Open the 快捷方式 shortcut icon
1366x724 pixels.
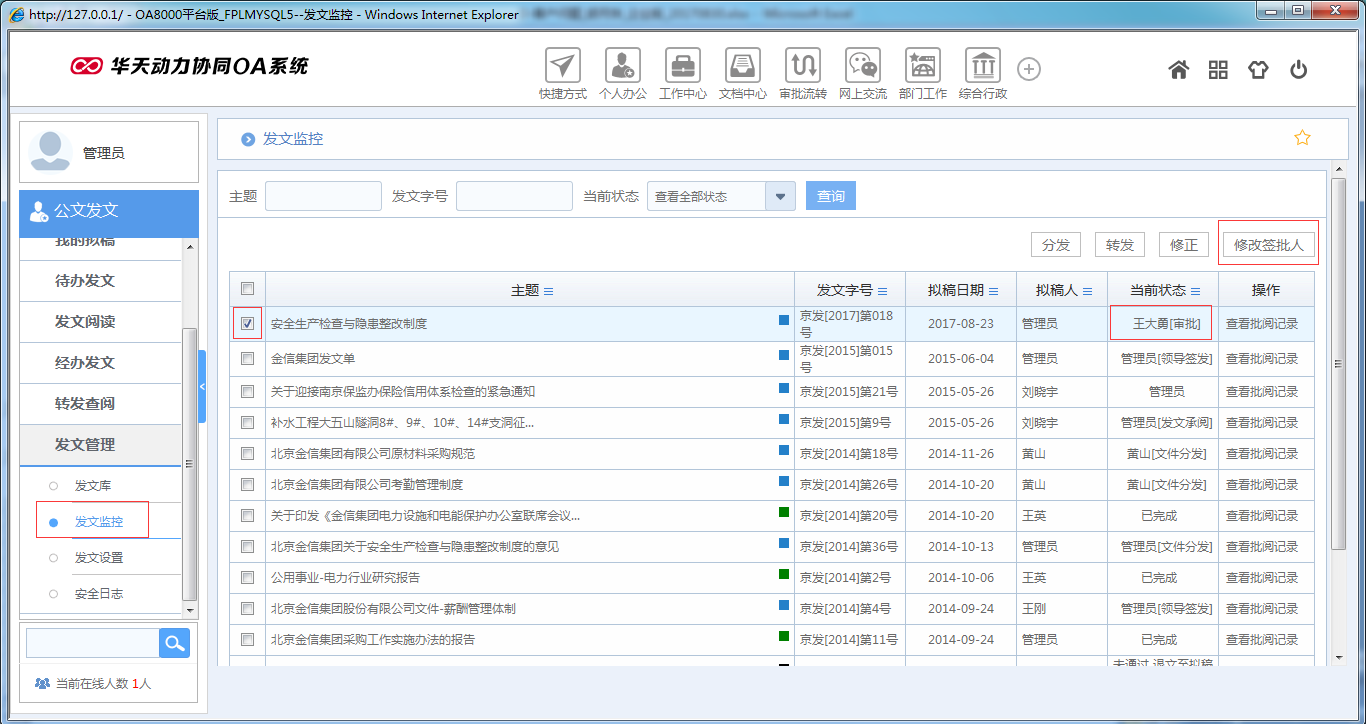coord(562,66)
